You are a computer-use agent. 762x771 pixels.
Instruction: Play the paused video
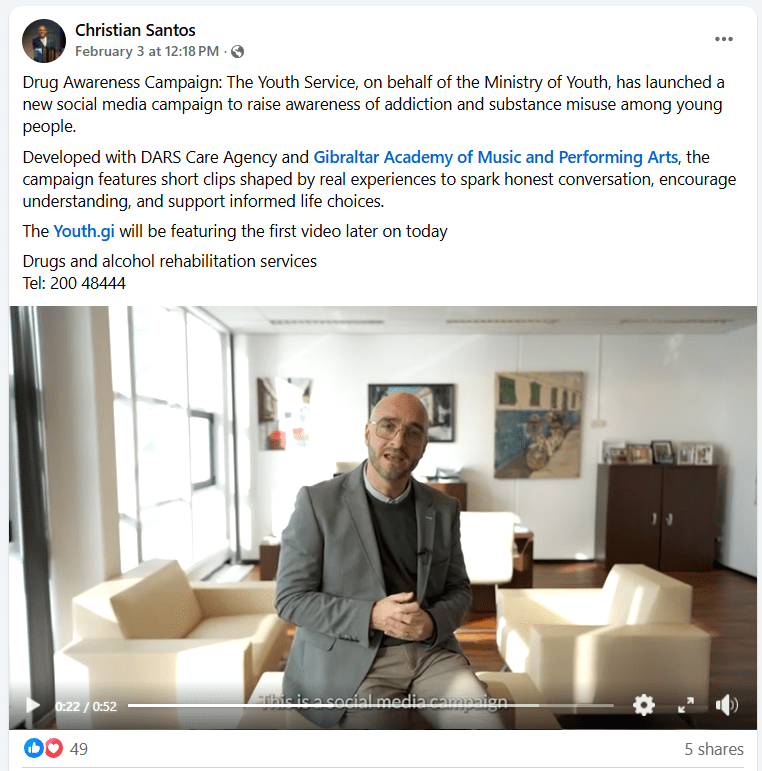point(32,705)
